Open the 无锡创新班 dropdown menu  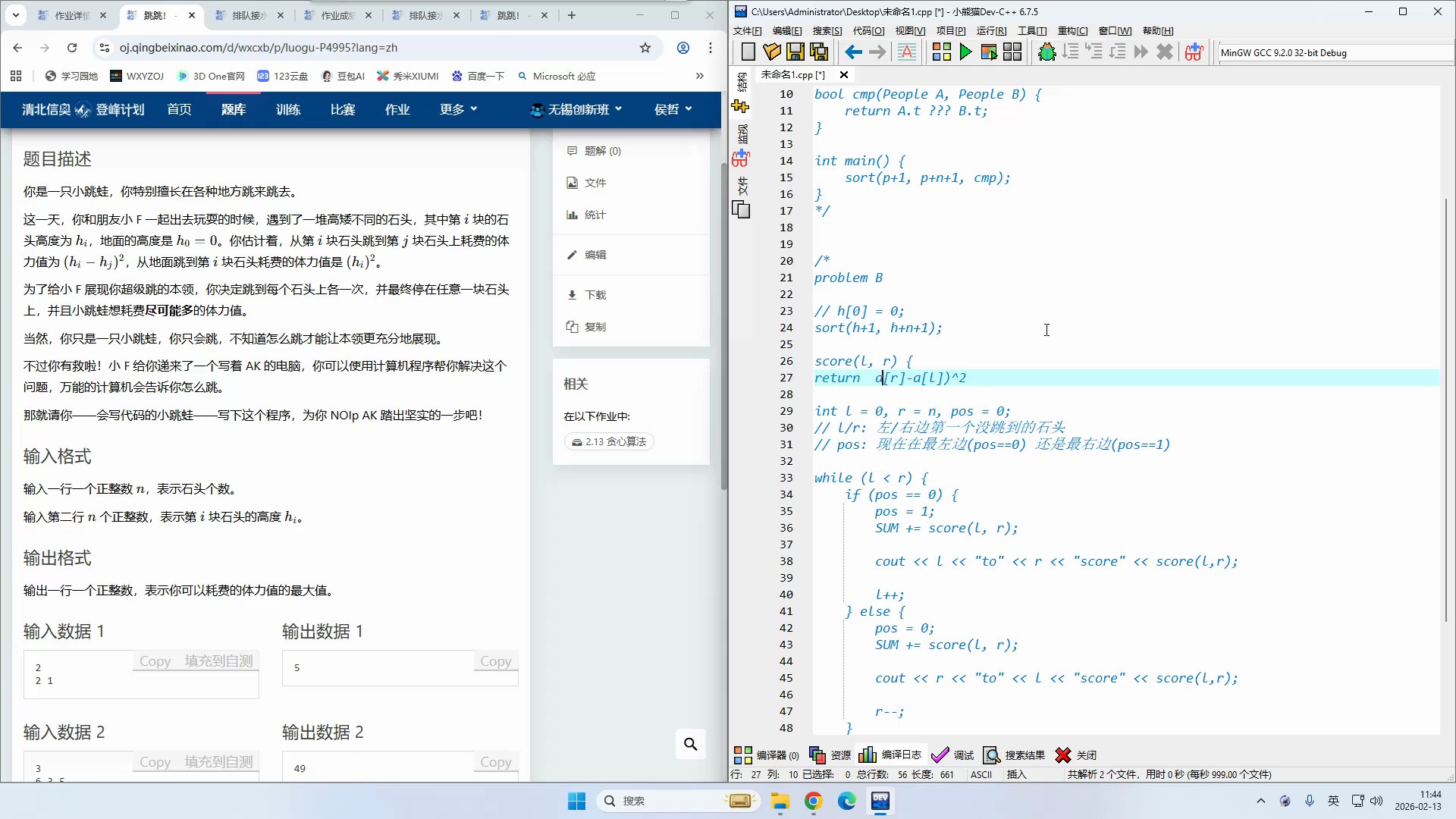coord(576,109)
